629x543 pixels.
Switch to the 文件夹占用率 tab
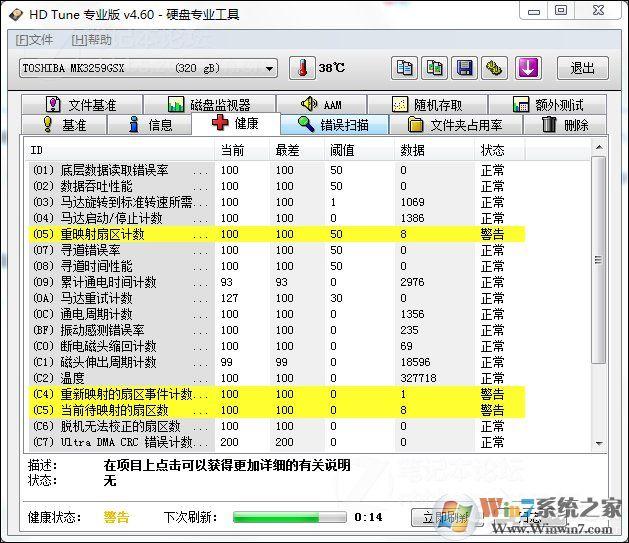pos(456,125)
